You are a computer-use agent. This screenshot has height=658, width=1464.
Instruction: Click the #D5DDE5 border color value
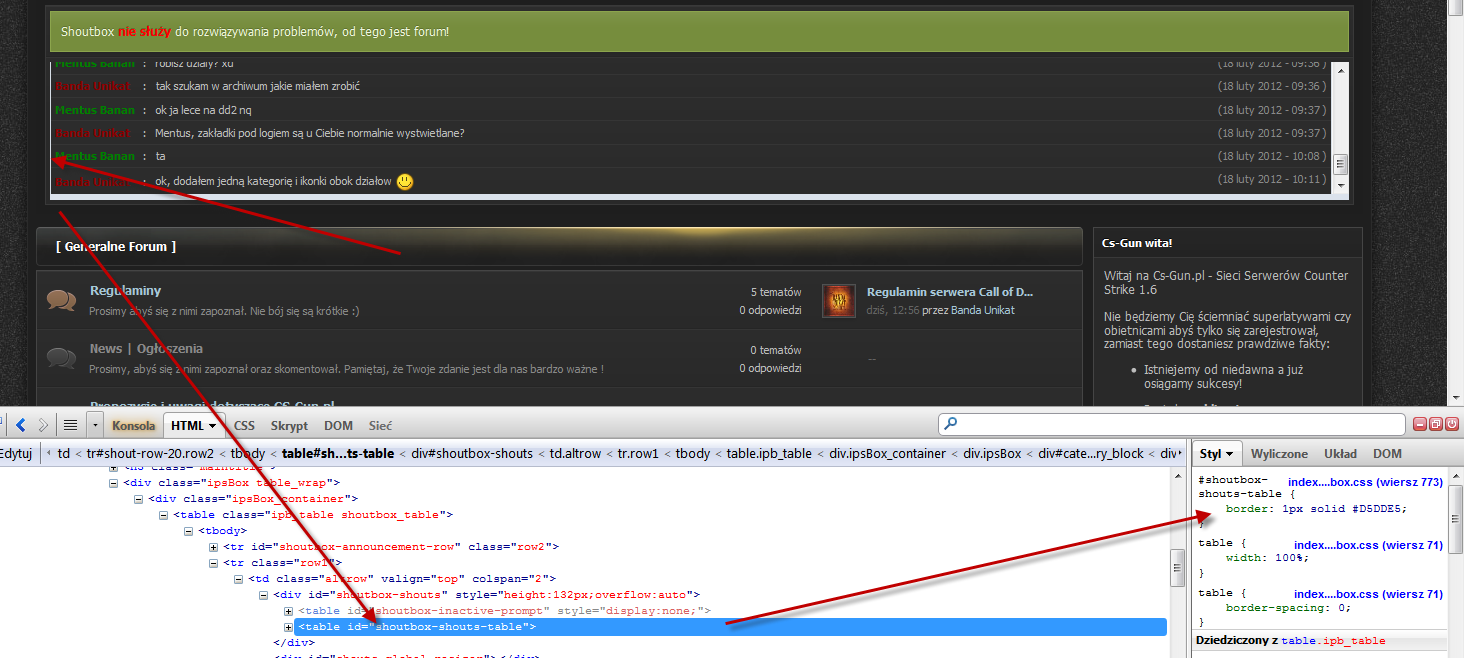[x=1376, y=508]
